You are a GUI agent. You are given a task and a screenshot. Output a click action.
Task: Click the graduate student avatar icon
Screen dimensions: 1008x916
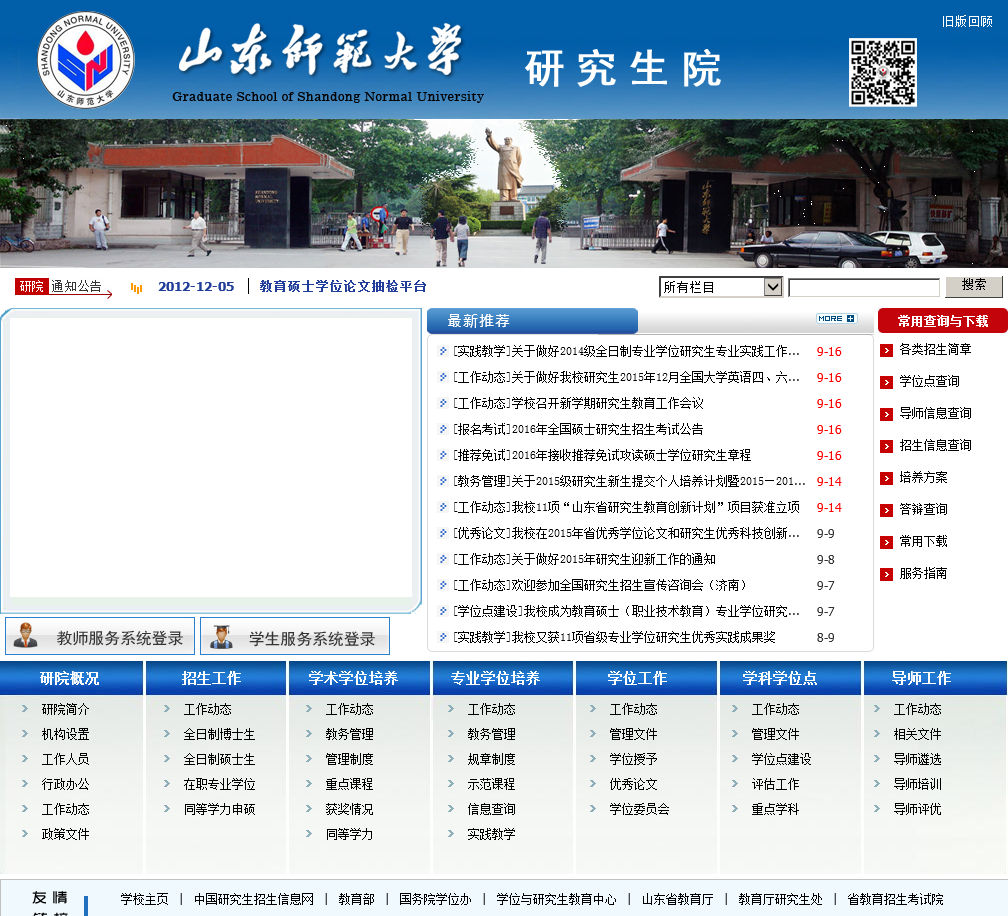(221, 636)
